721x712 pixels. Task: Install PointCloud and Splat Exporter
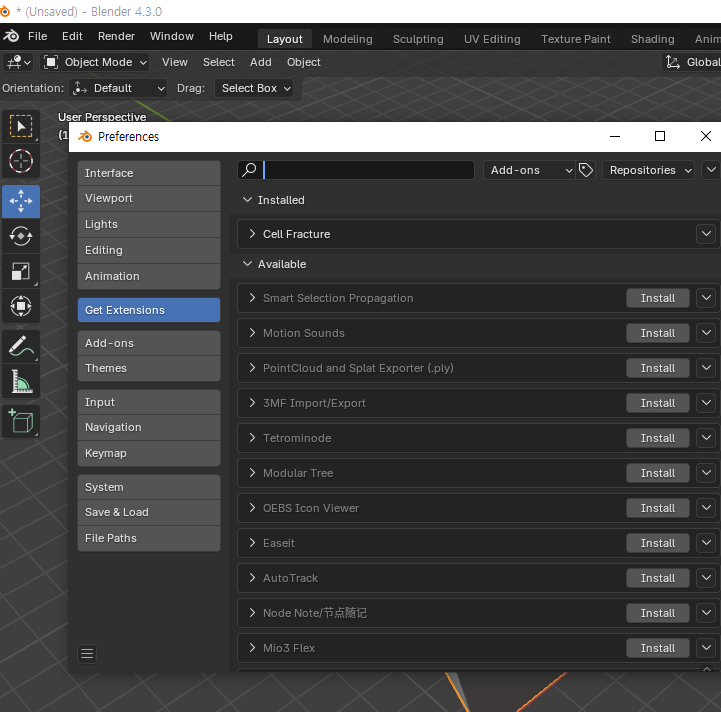[658, 368]
